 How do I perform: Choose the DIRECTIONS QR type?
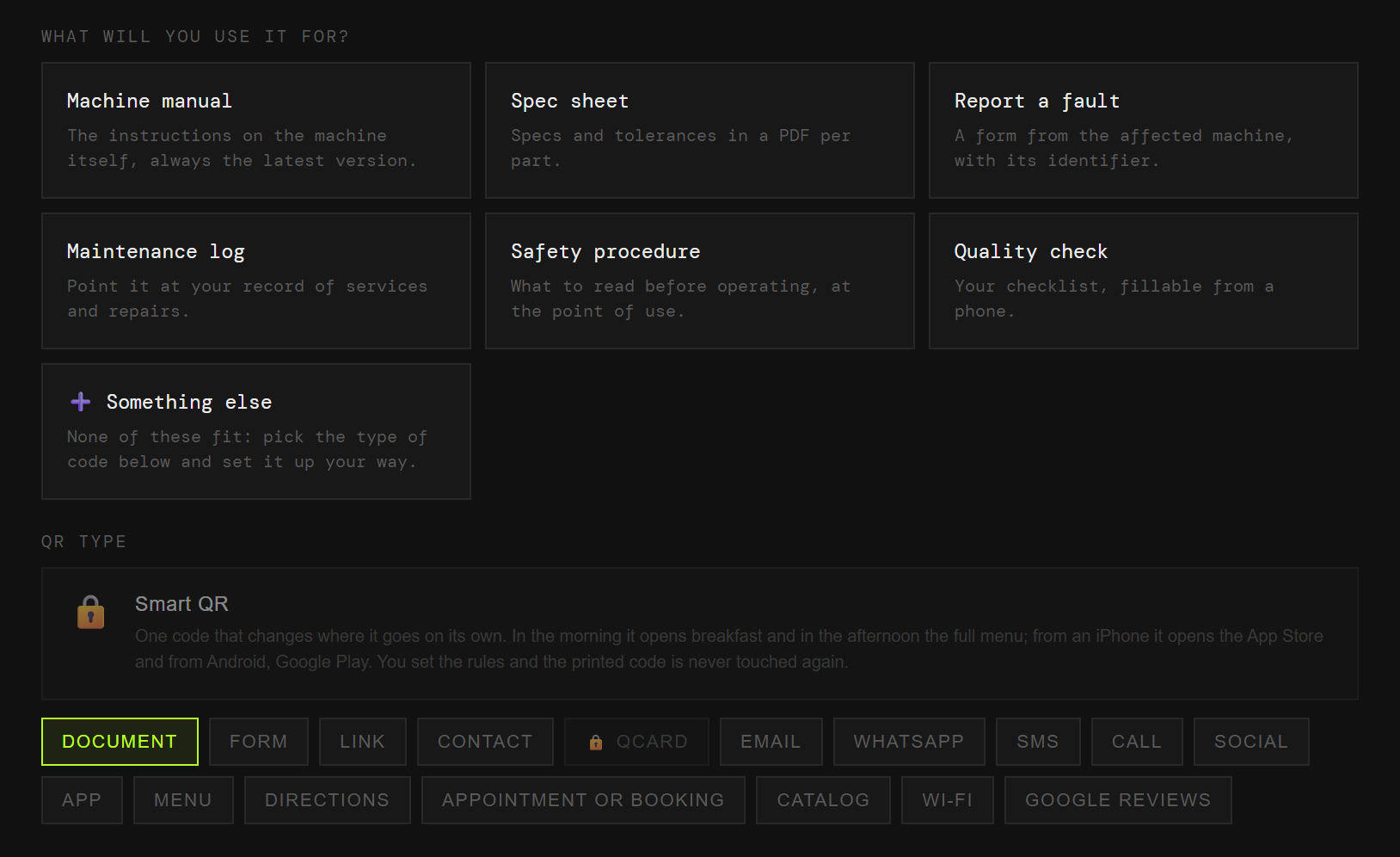click(x=328, y=800)
